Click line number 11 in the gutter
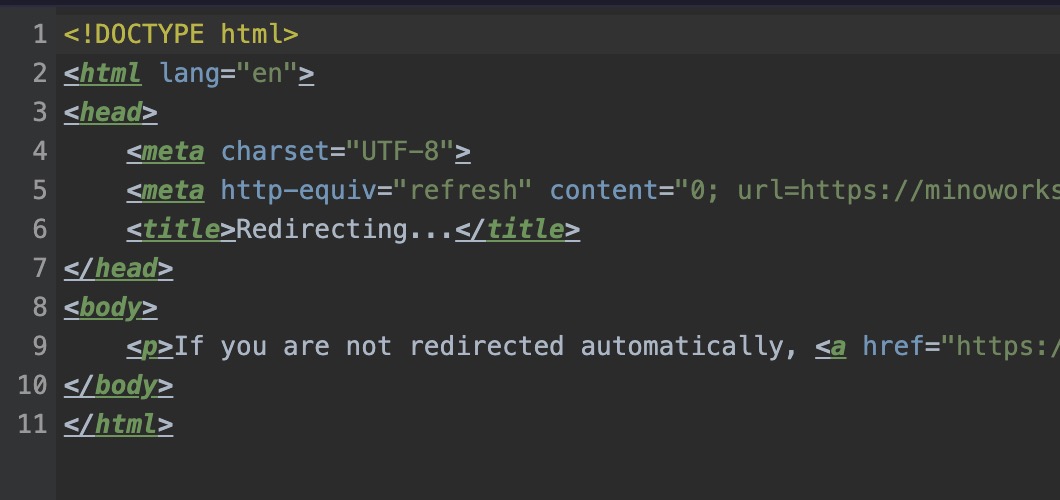The width and height of the screenshot is (1060, 500). [x=32, y=424]
